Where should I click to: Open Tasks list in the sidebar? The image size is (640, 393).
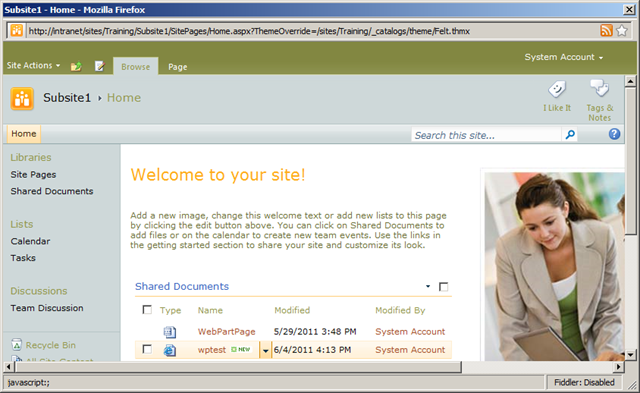click(x=23, y=258)
